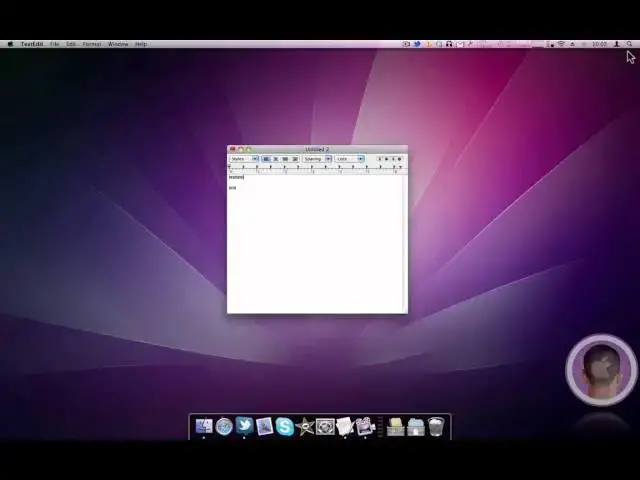Screen dimensions: 640x480
Task: Click the Wi-Fi status icon
Action: click(562, 44)
